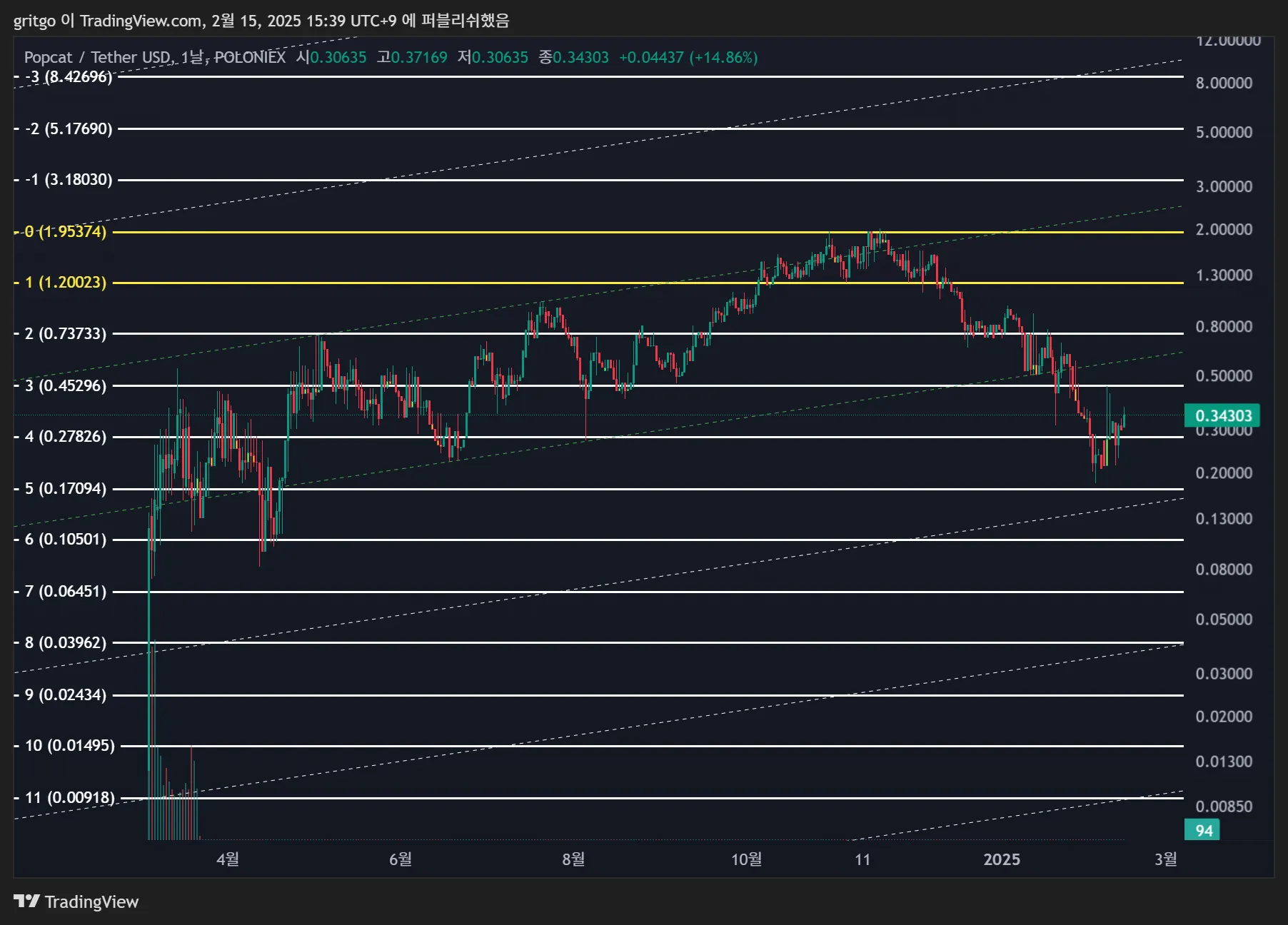
Task: Click the 0.02000 price scale tick
Action: click(x=1224, y=716)
